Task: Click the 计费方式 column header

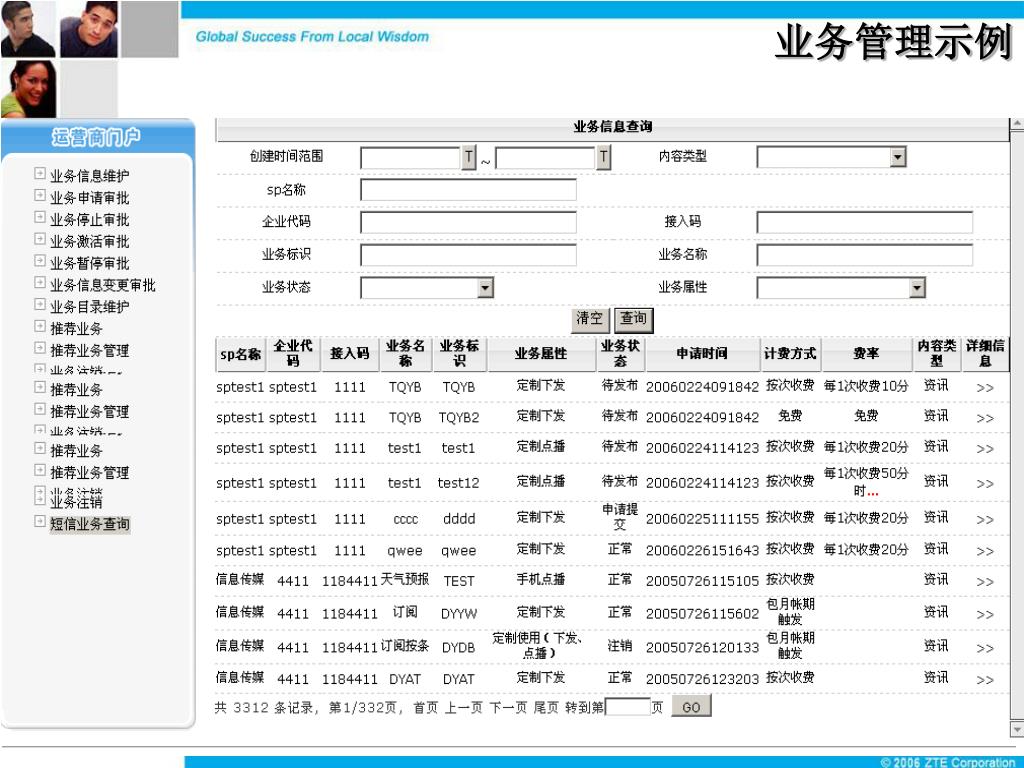Action: coord(790,355)
